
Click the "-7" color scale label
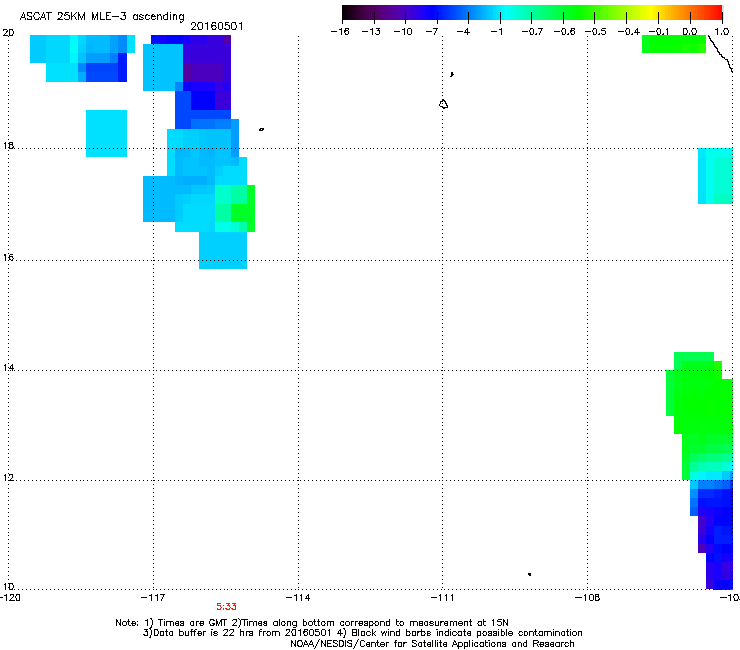pos(432,32)
